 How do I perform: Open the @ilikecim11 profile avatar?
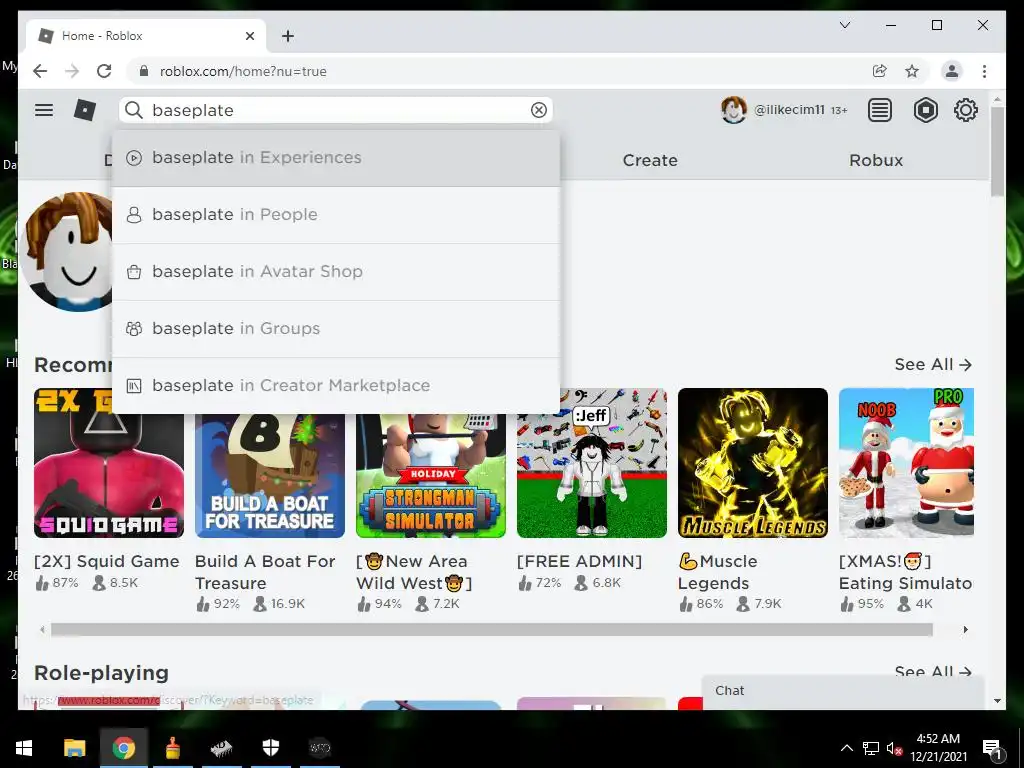tap(733, 110)
